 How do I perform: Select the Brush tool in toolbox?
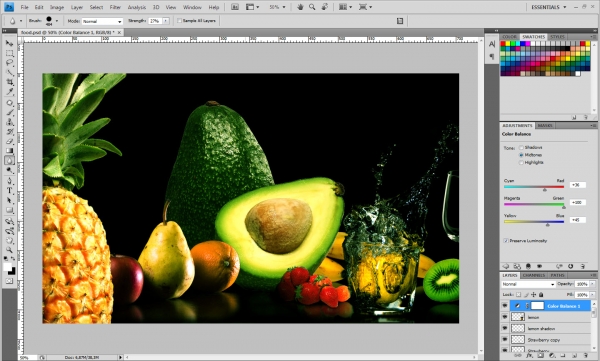(9, 113)
